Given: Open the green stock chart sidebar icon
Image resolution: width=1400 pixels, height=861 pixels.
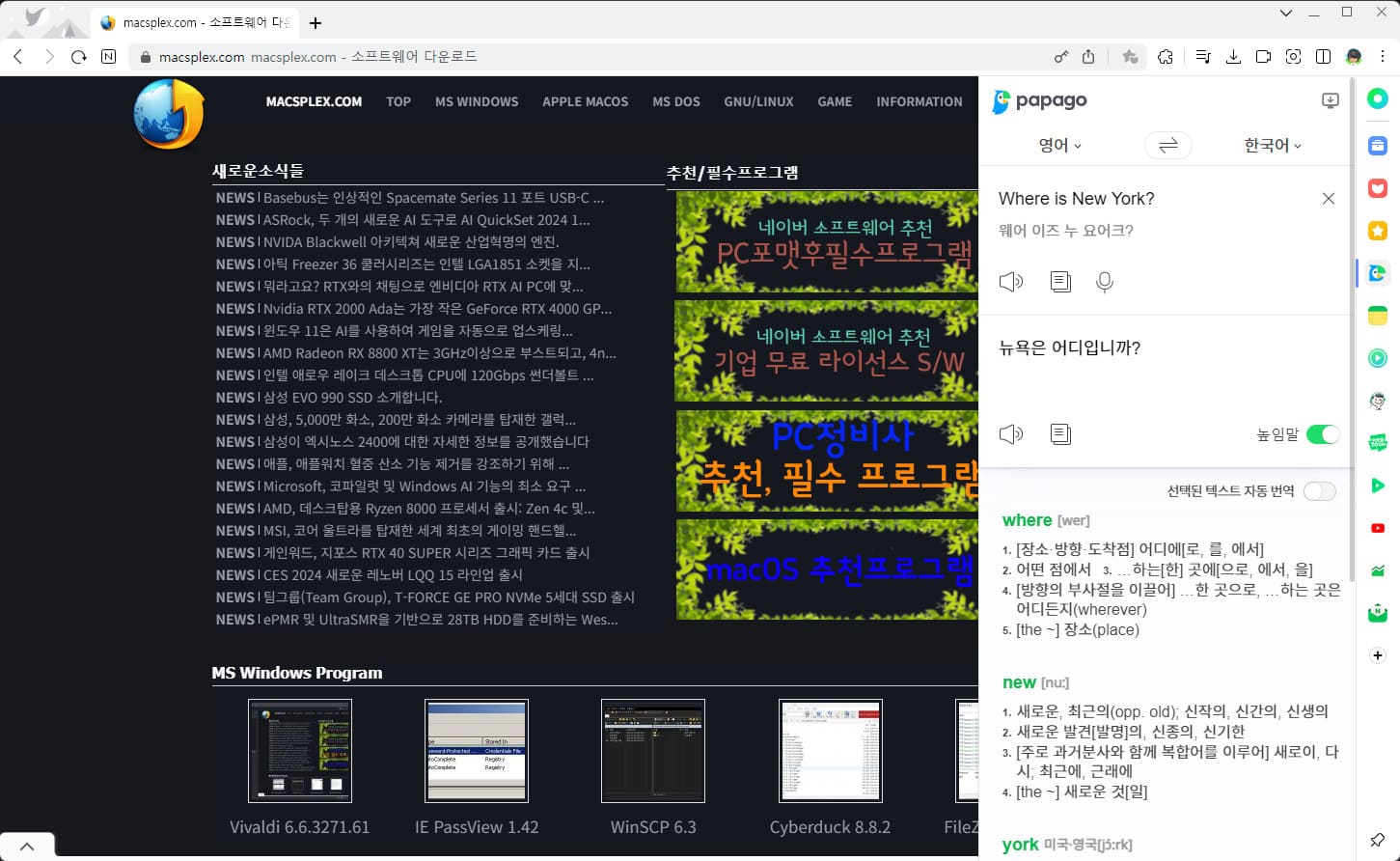Looking at the screenshot, I should point(1378,570).
